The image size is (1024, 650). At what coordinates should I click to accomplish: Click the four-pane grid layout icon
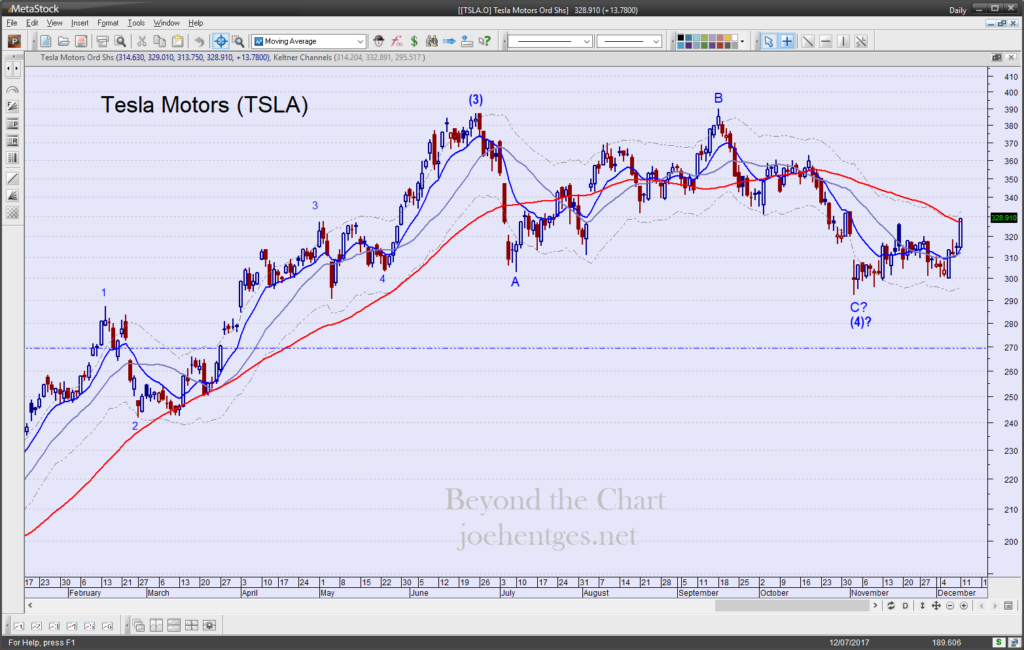click(x=191, y=626)
